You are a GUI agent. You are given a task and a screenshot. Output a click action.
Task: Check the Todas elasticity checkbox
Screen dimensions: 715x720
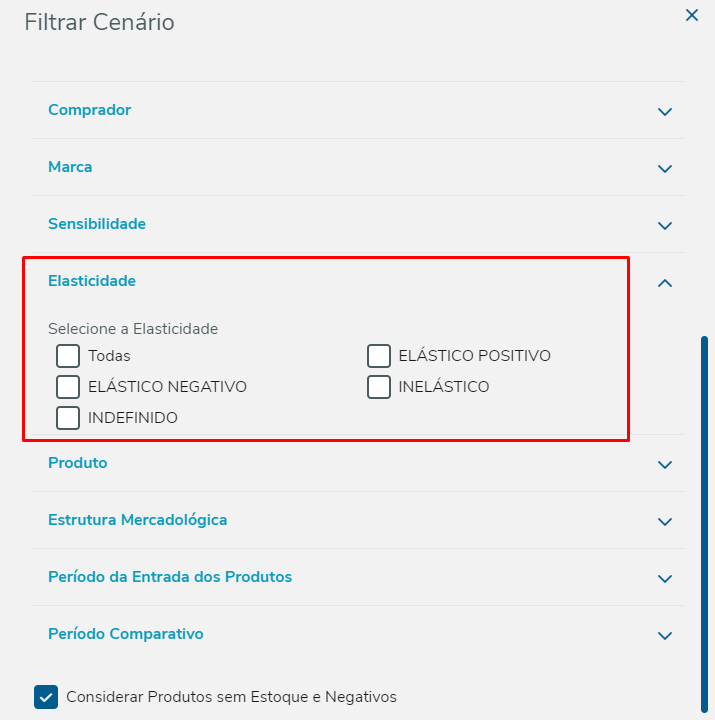68,356
